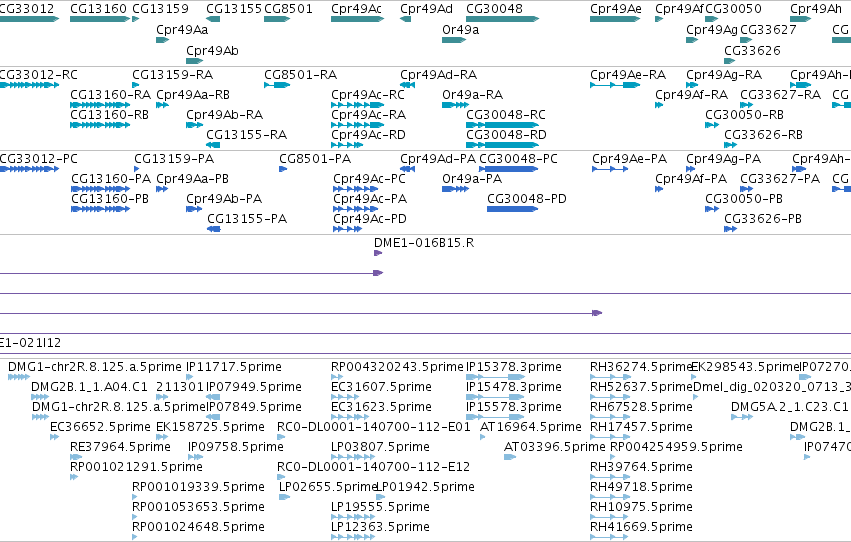Click the RP004320243.5prime EST label

click(x=397, y=367)
